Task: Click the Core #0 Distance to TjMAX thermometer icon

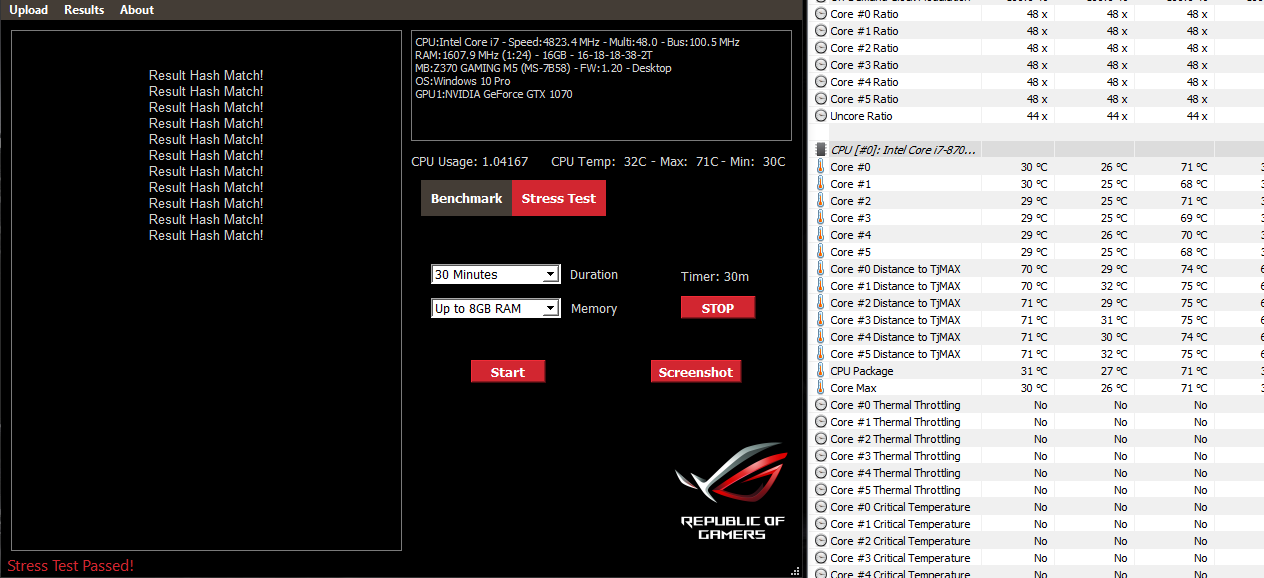Action: [821, 269]
